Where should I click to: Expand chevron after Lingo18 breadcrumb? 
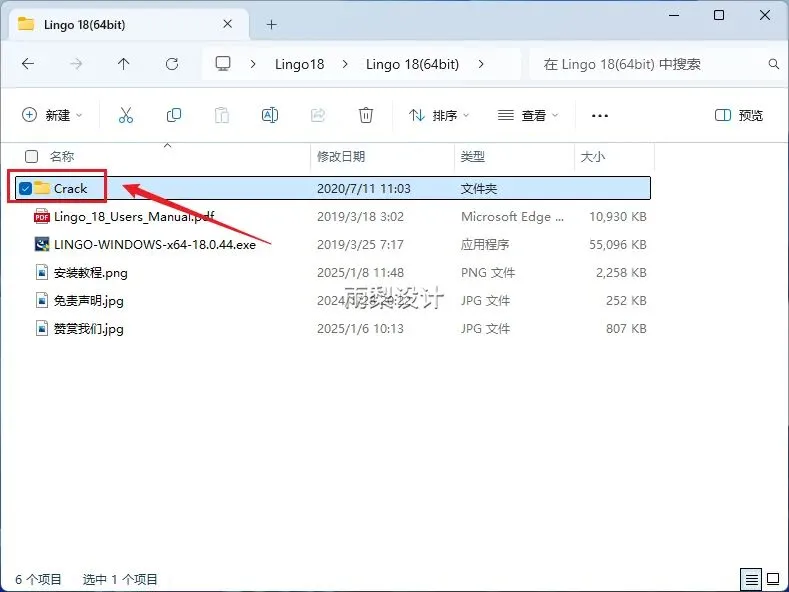345,64
